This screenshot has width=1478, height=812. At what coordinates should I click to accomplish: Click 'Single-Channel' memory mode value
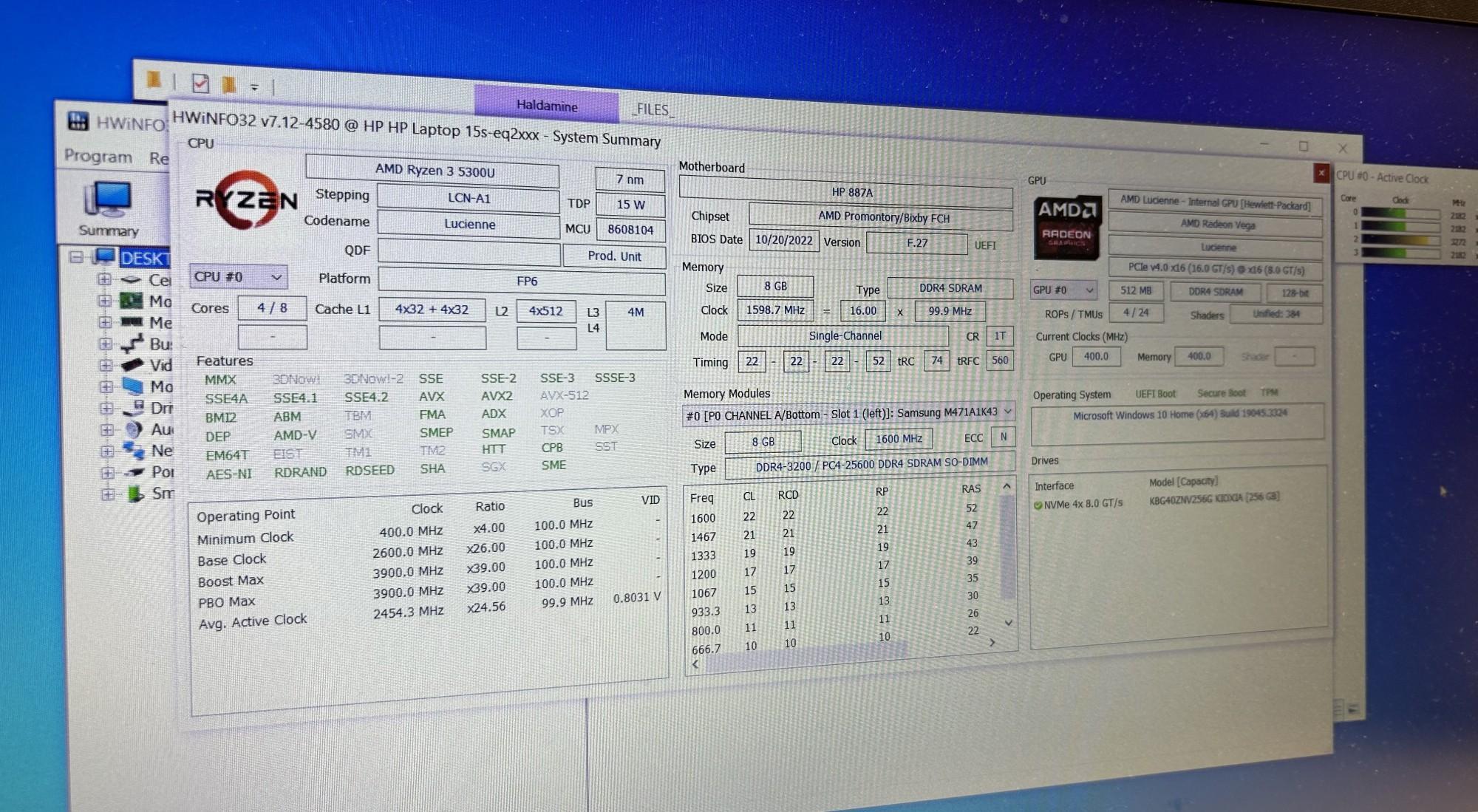point(843,335)
